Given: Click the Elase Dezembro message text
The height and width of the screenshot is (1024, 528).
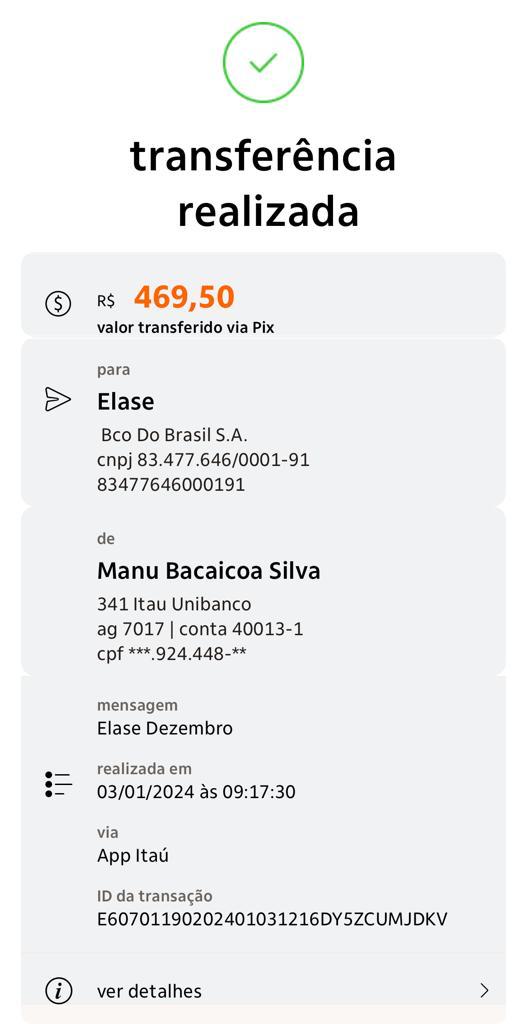Looking at the screenshot, I should click(x=165, y=728).
